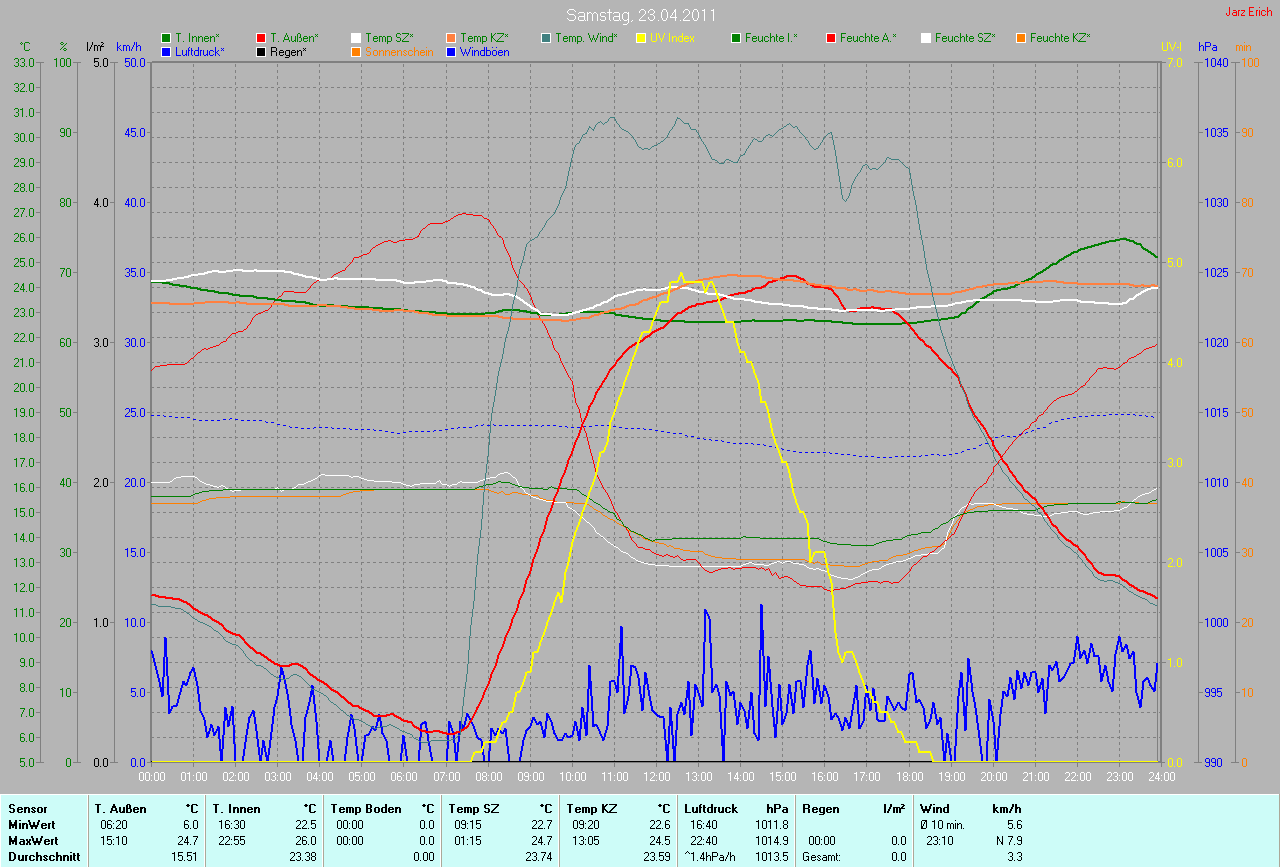Image resolution: width=1280 pixels, height=867 pixels.
Task: Click the 'Sensor' table header
Action: [26, 808]
